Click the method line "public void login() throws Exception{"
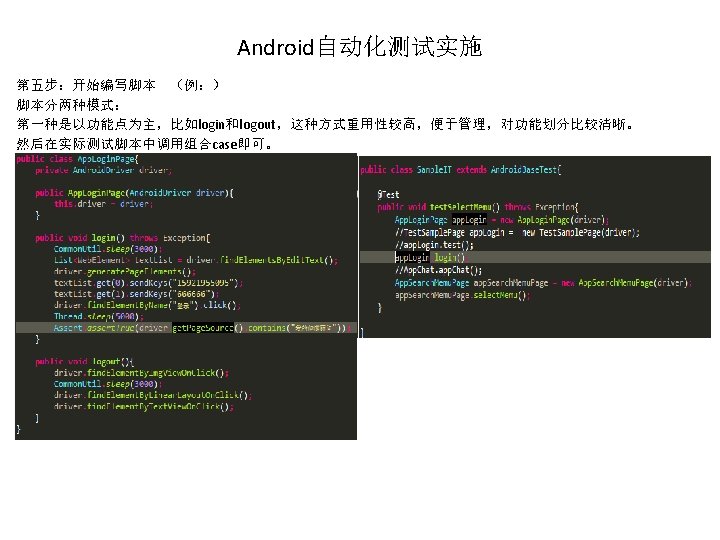This screenshot has height=540, width=720. click(x=123, y=238)
